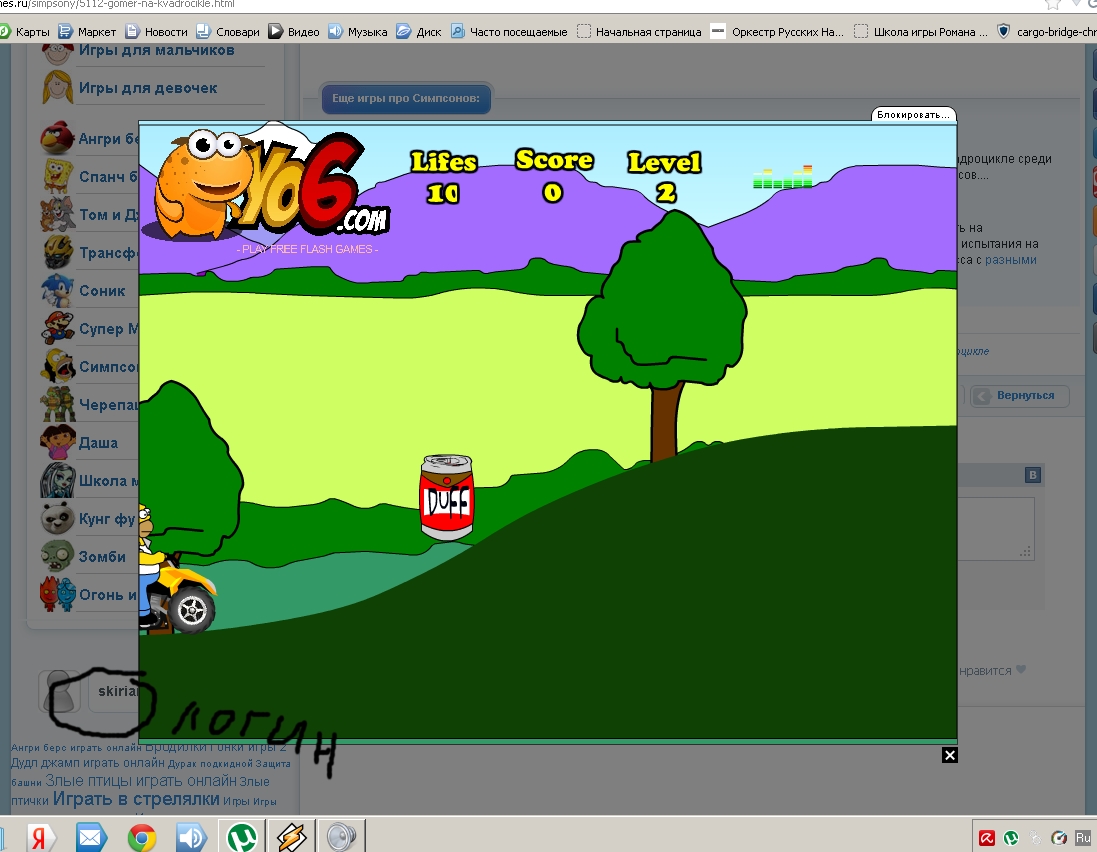Image resolution: width=1097 pixels, height=852 pixels.
Task: Click the back arrow icon on Вернуться
Action: [982, 397]
